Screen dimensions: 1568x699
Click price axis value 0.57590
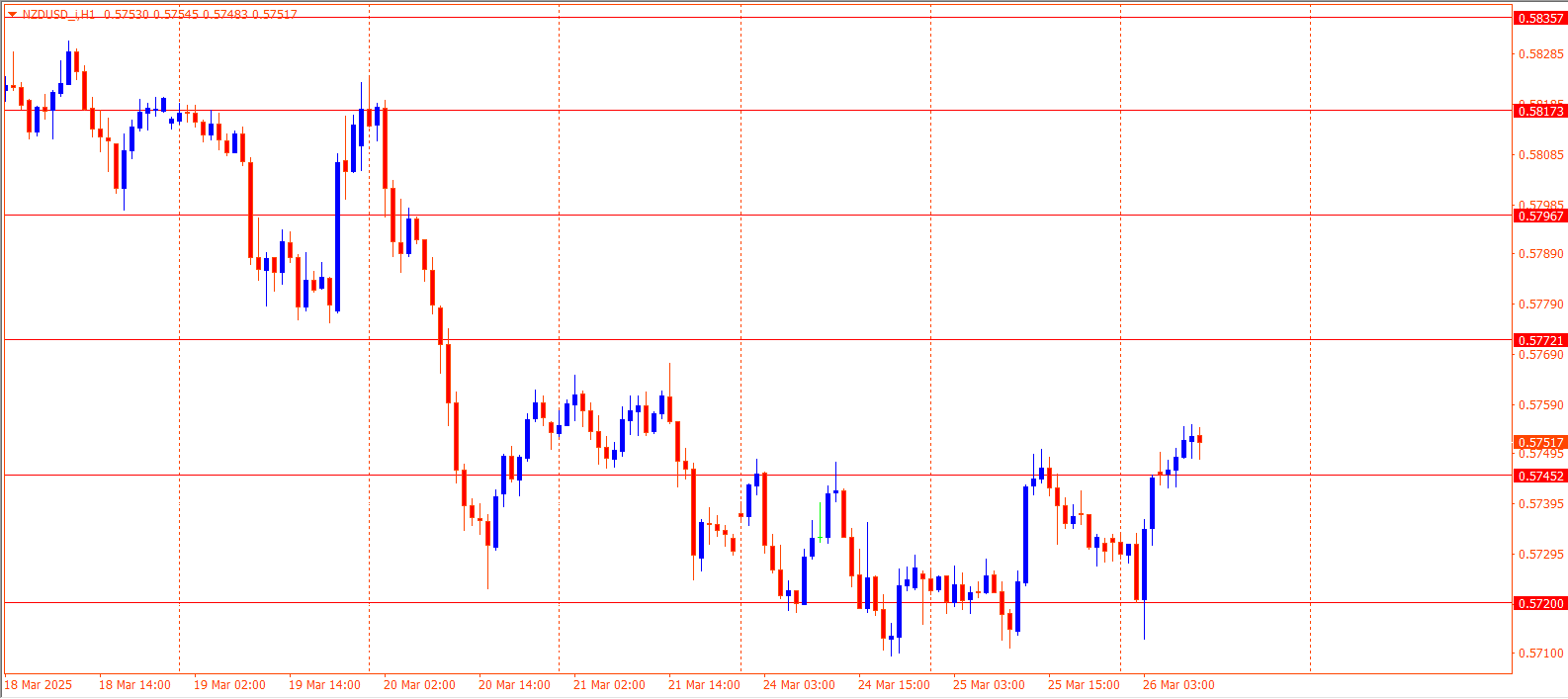pos(1541,404)
